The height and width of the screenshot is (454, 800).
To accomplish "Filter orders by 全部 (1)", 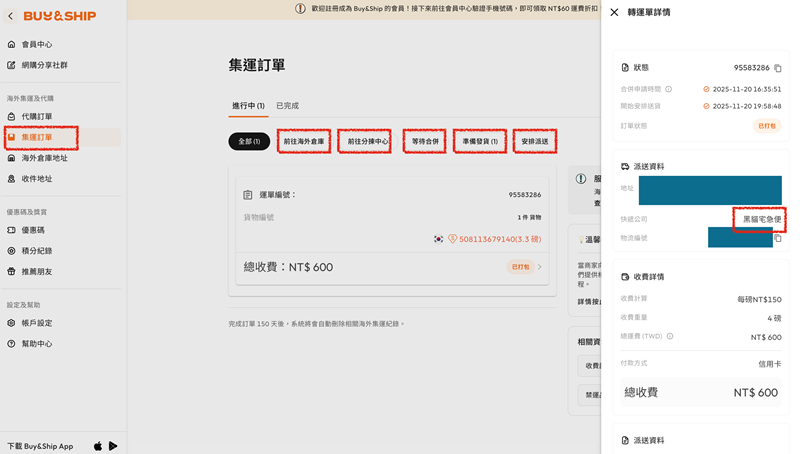I will [x=249, y=142].
